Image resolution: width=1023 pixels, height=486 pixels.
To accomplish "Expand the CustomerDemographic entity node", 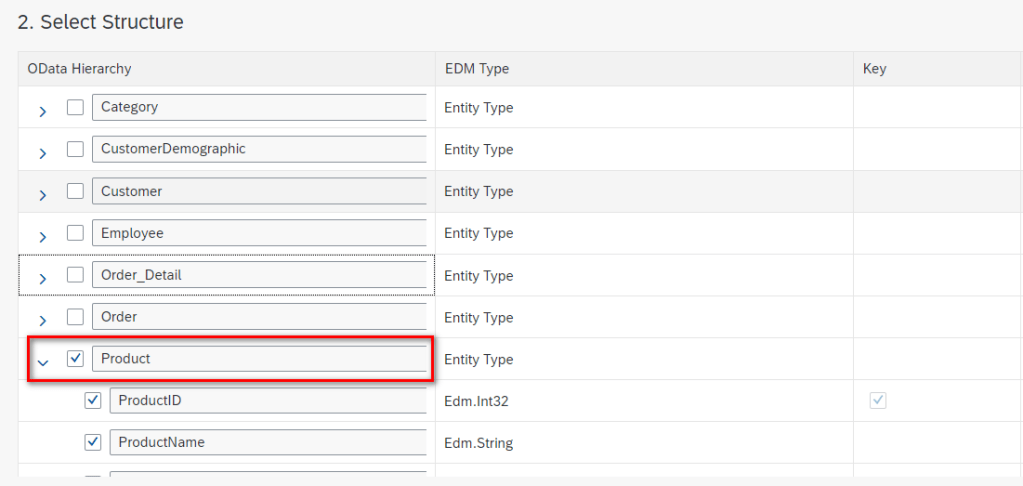I will coord(42,153).
